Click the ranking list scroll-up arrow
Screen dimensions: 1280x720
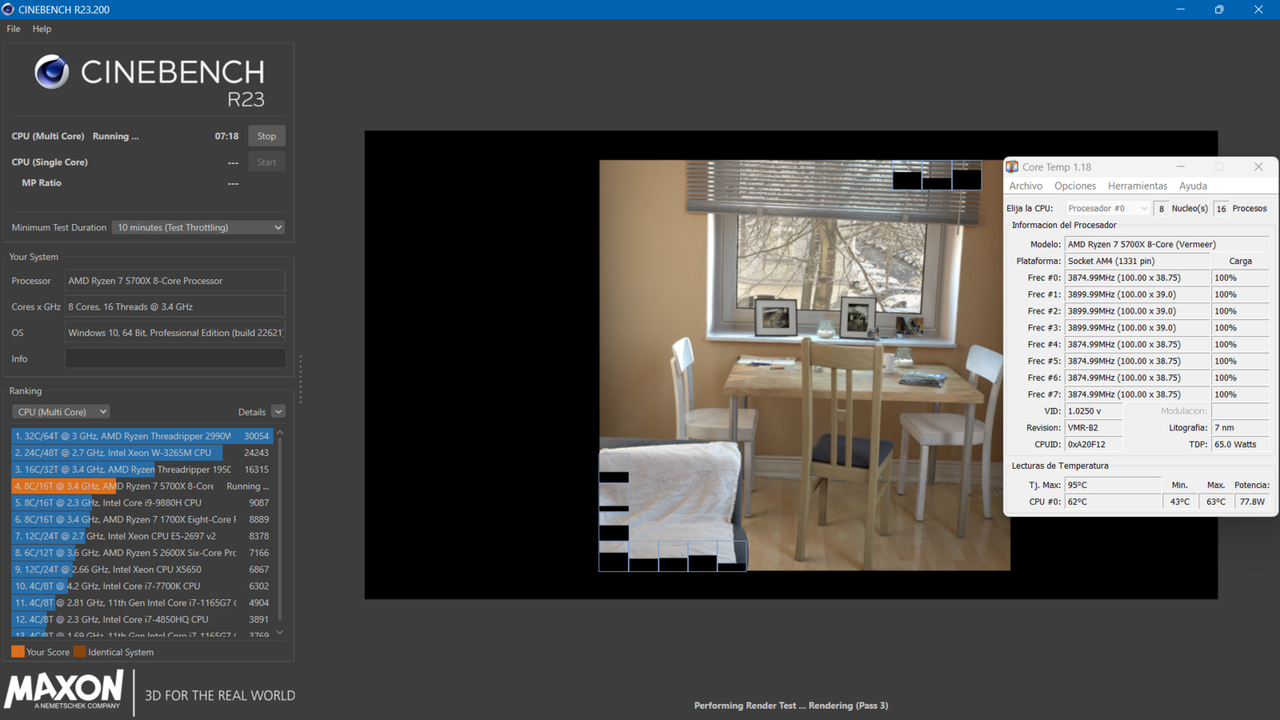pos(280,433)
